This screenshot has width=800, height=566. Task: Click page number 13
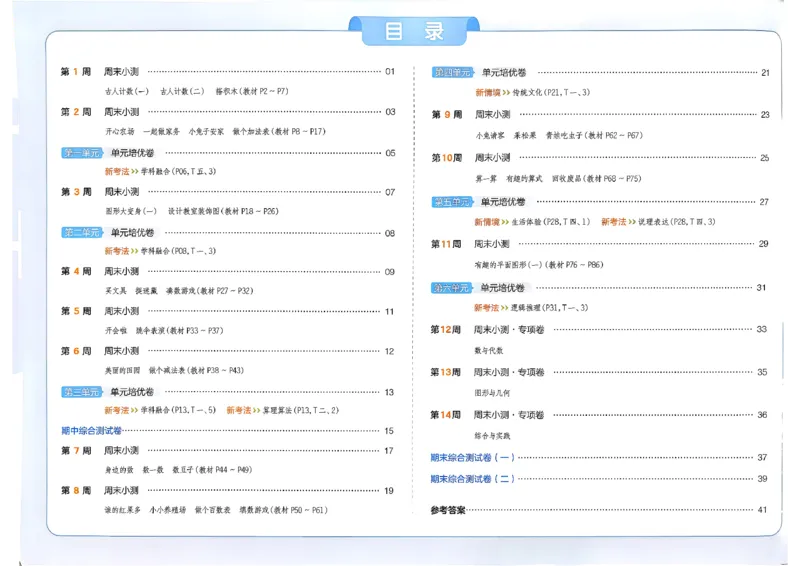click(389, 392)
